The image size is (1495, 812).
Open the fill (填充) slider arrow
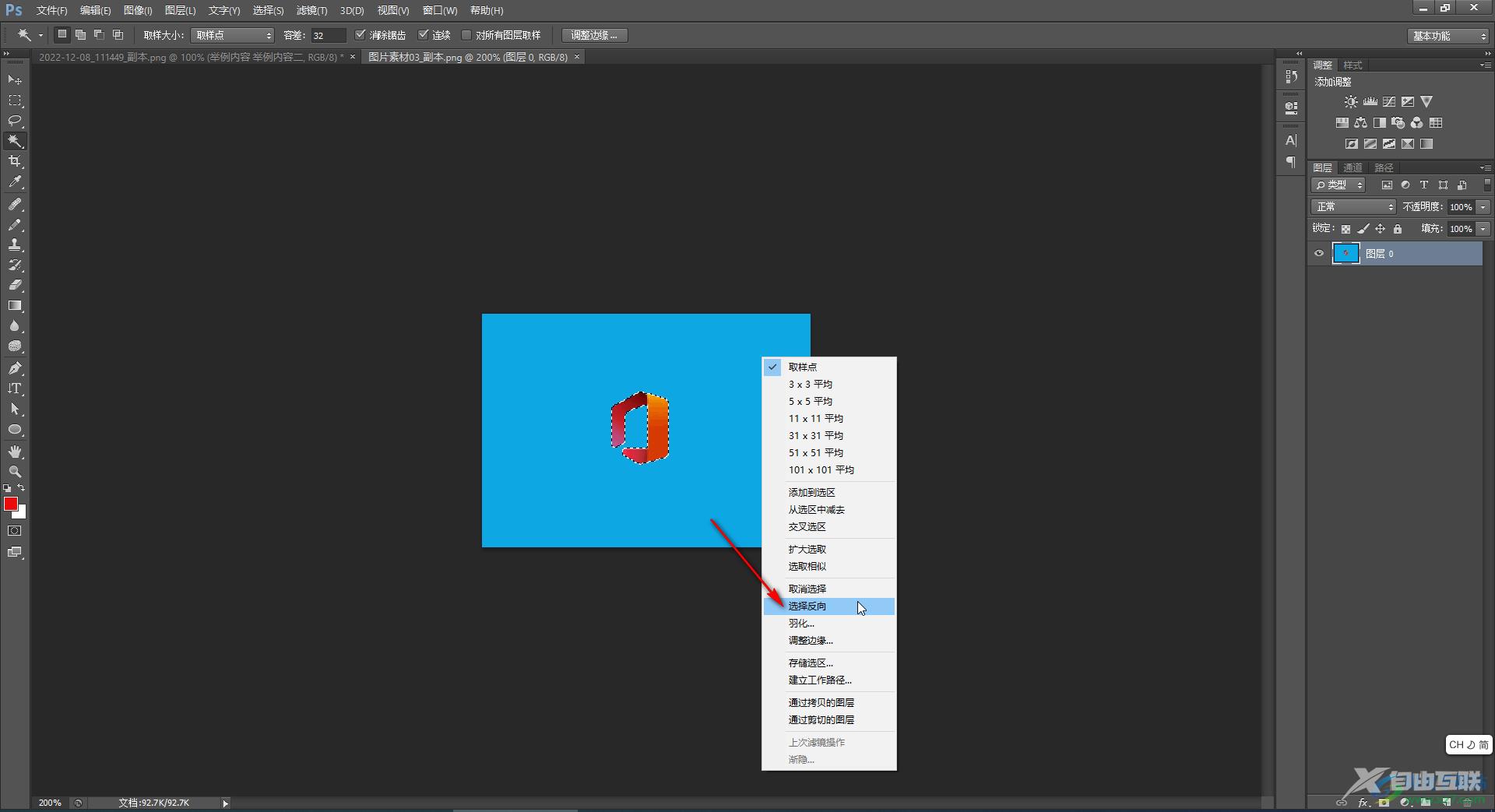point(1483,229)
